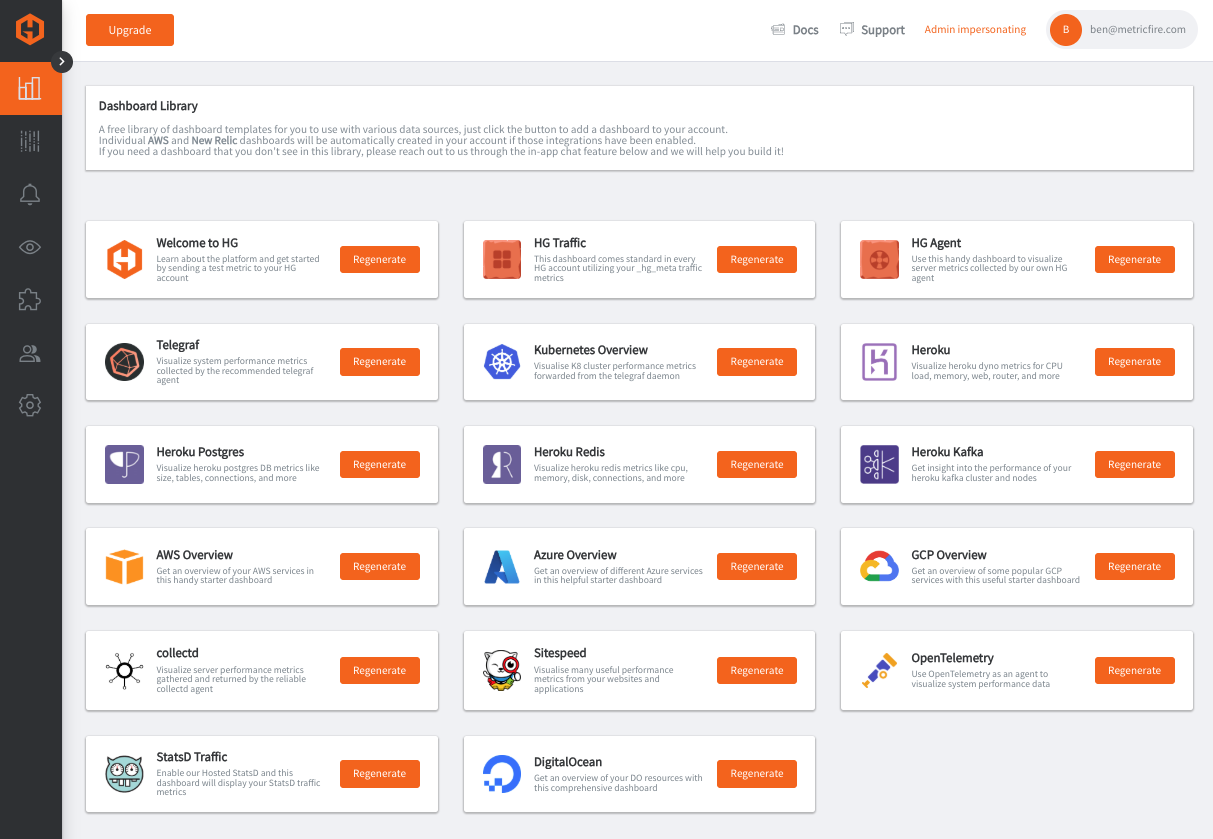Viewport: 1213px width, 839px height.
Task: Open the team users icon in sidebar
Action: pos(30,353)
